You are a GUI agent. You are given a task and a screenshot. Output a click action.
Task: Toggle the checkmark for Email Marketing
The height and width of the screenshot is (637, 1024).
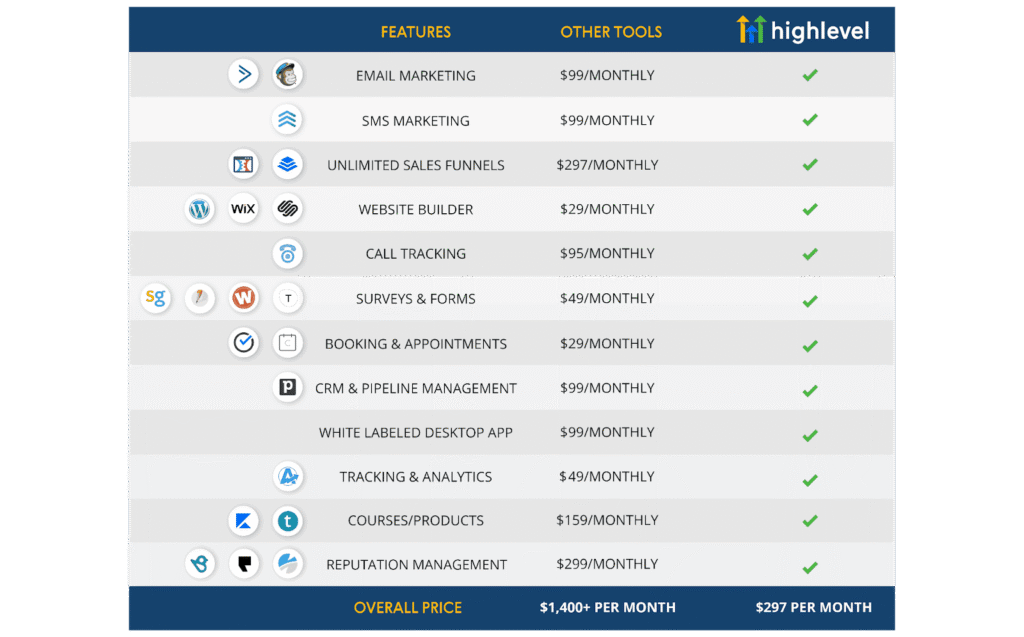point(810,74)
